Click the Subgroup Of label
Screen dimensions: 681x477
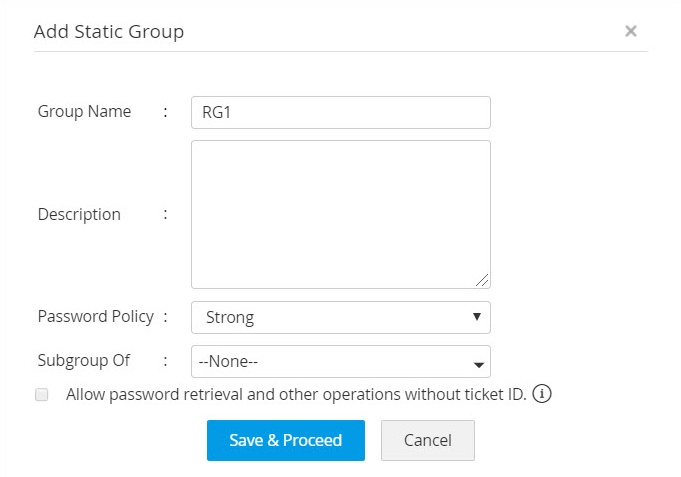tap(84, 361)
